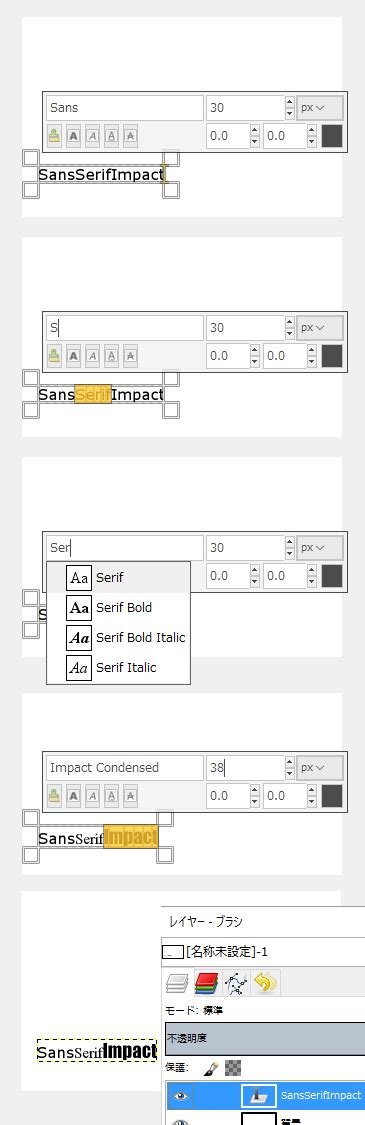
Task: Click the Bold icon under Impact Condensed field
Action: [73, 796]
